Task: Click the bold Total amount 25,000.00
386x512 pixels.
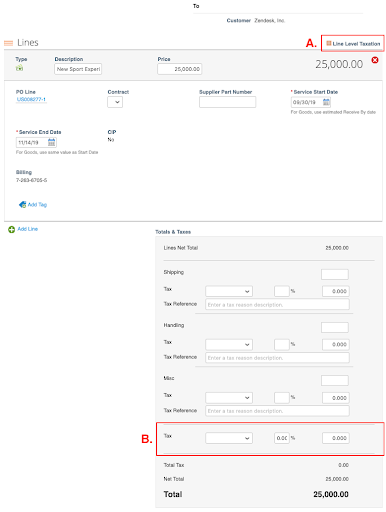Action: tap(331, 494)
